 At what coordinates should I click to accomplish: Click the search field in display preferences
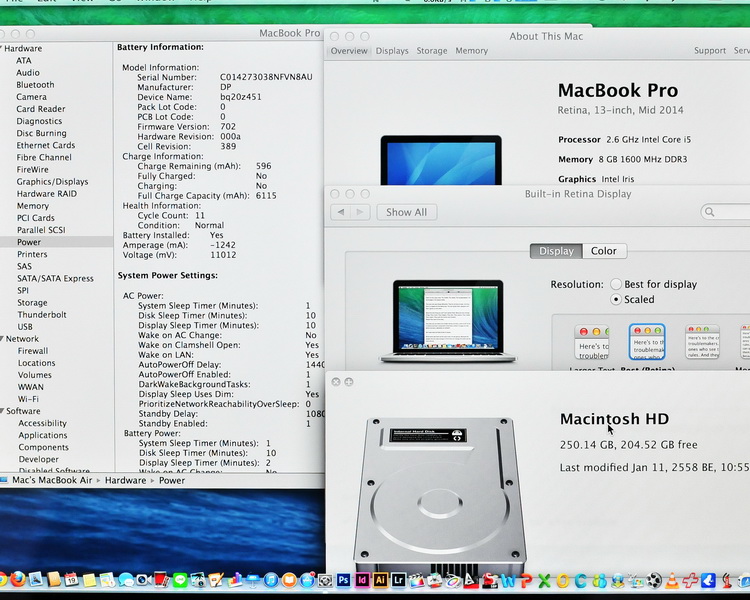[x=726, y=211]
